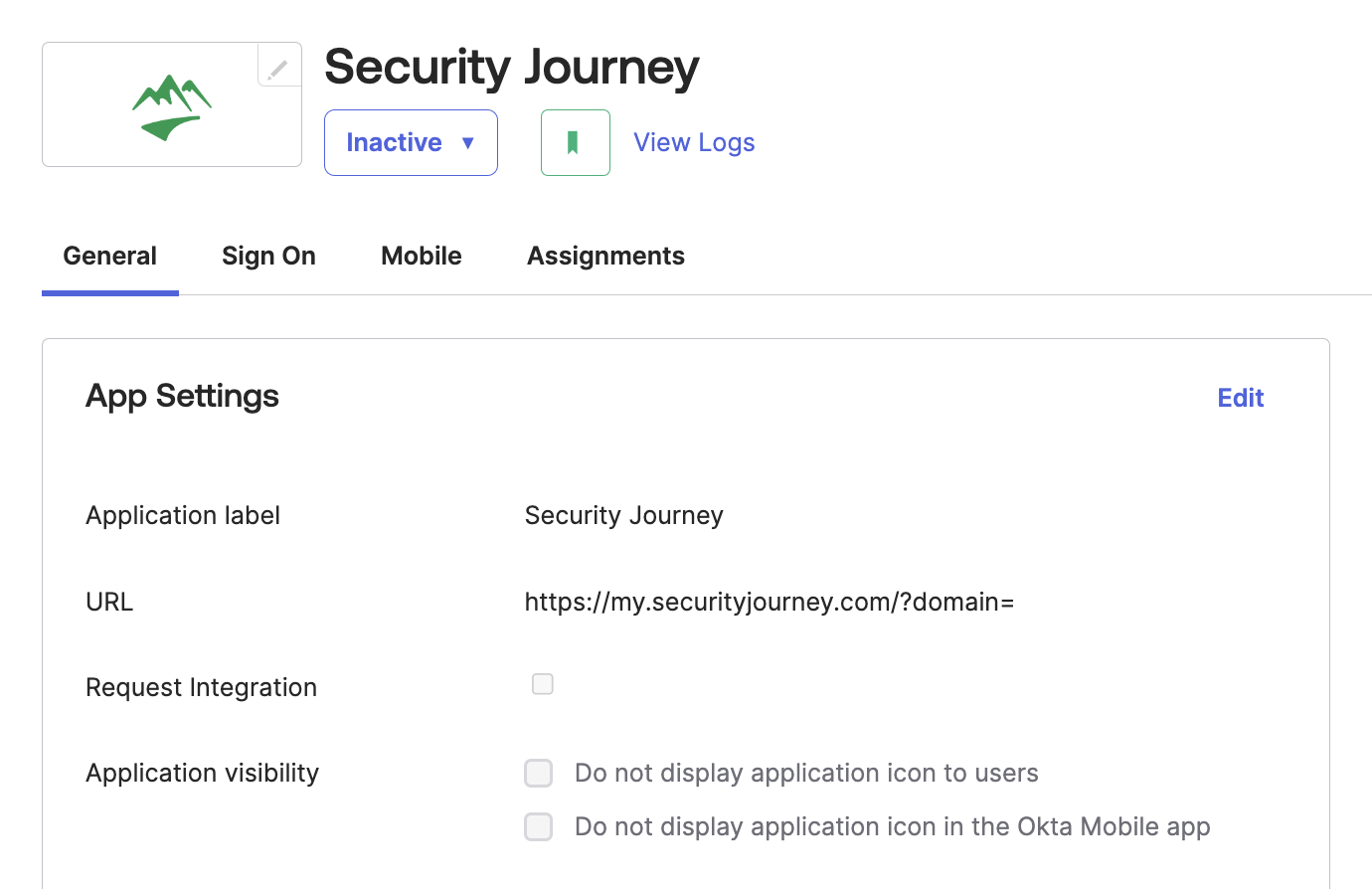Click the pencil icon to edit logo

278,68
